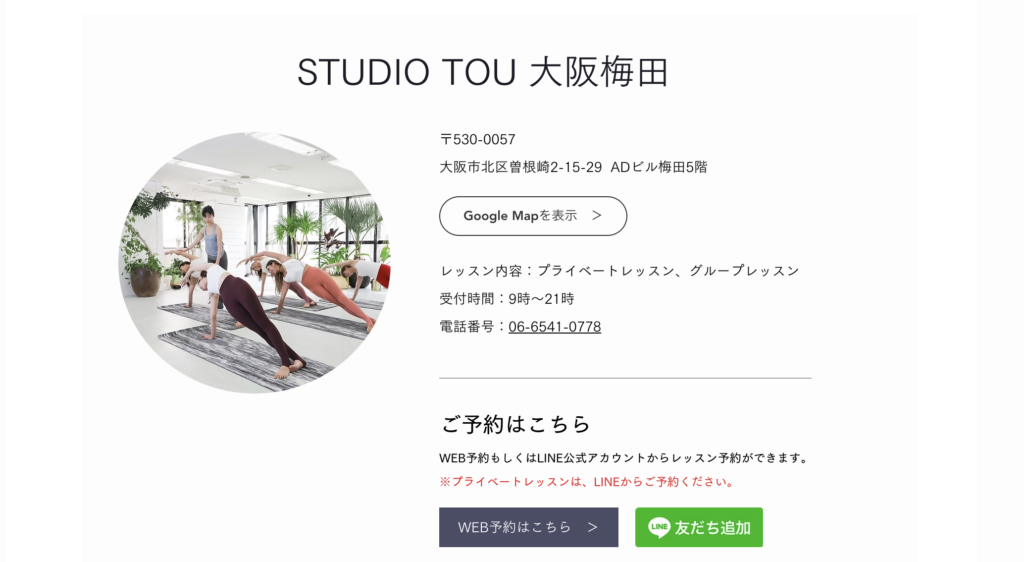Click the address 大阪市北区曽根崎2-15-29 line

573,167
